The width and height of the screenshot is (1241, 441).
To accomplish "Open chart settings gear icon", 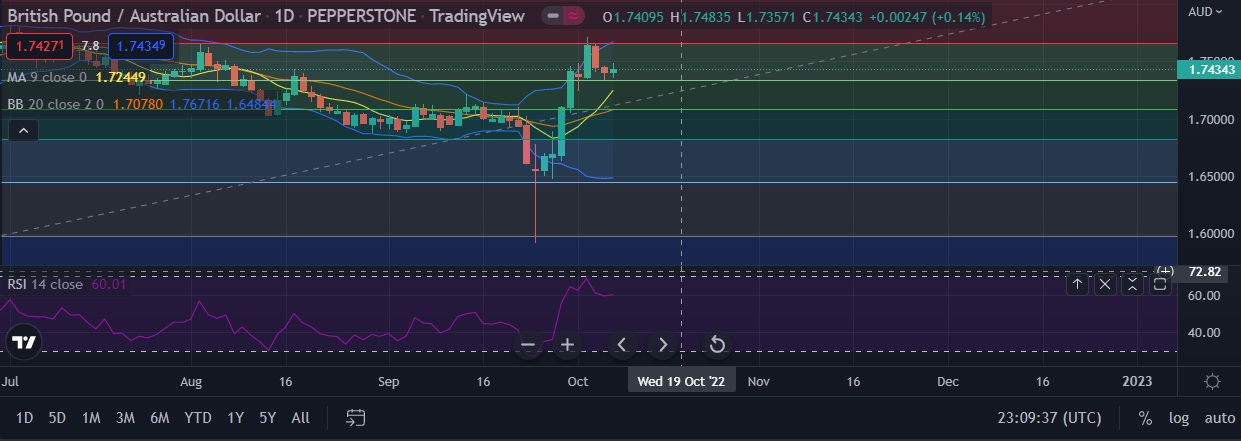I will coord(1212,381).
